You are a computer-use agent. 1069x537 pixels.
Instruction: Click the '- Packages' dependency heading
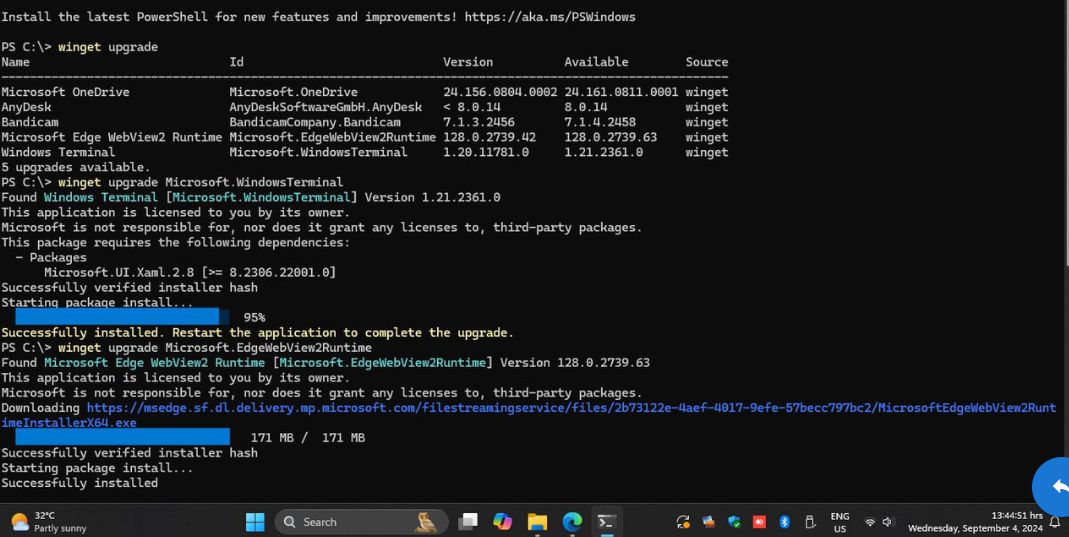point(51,258)
